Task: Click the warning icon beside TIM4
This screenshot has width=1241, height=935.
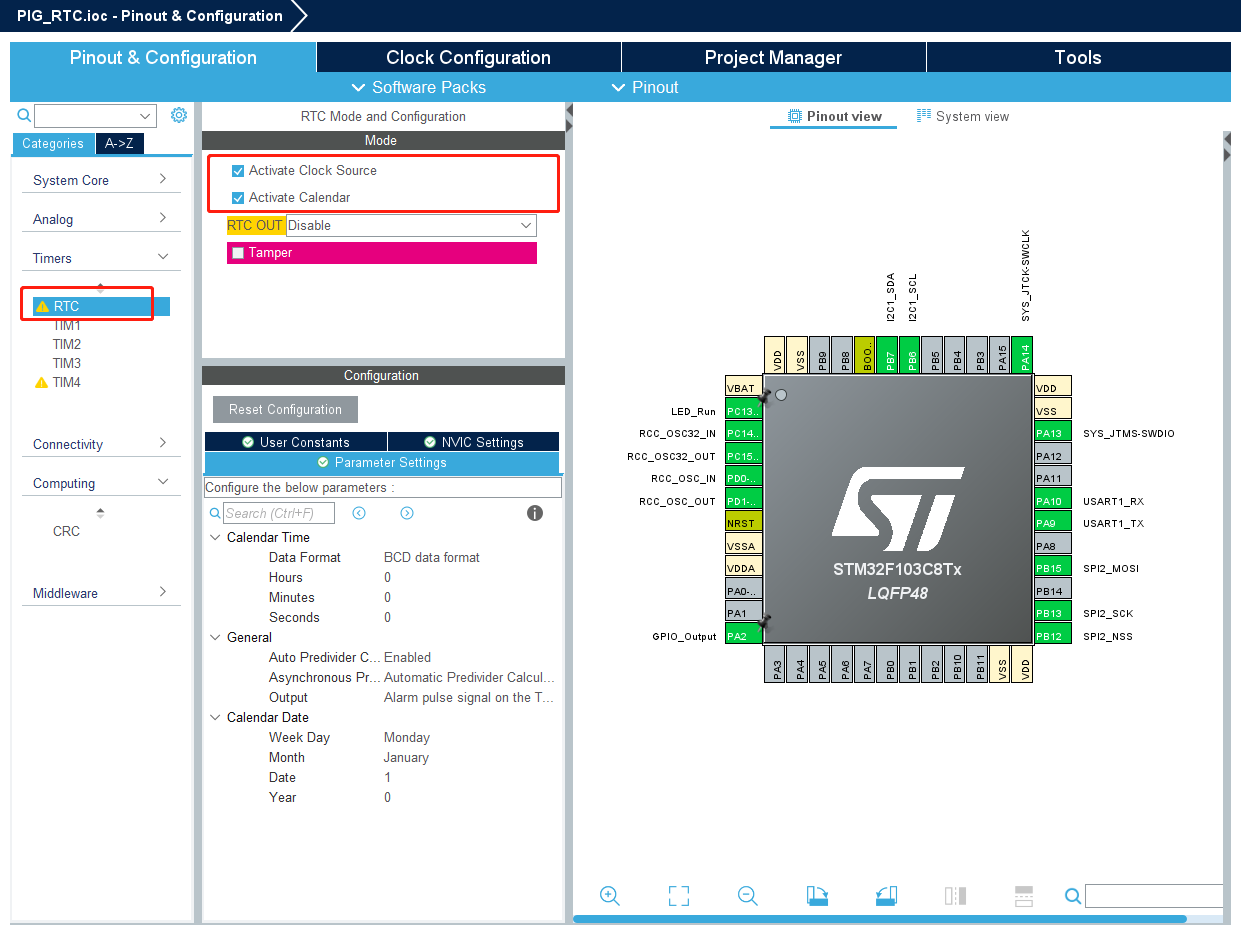Action: pos(41,382)
